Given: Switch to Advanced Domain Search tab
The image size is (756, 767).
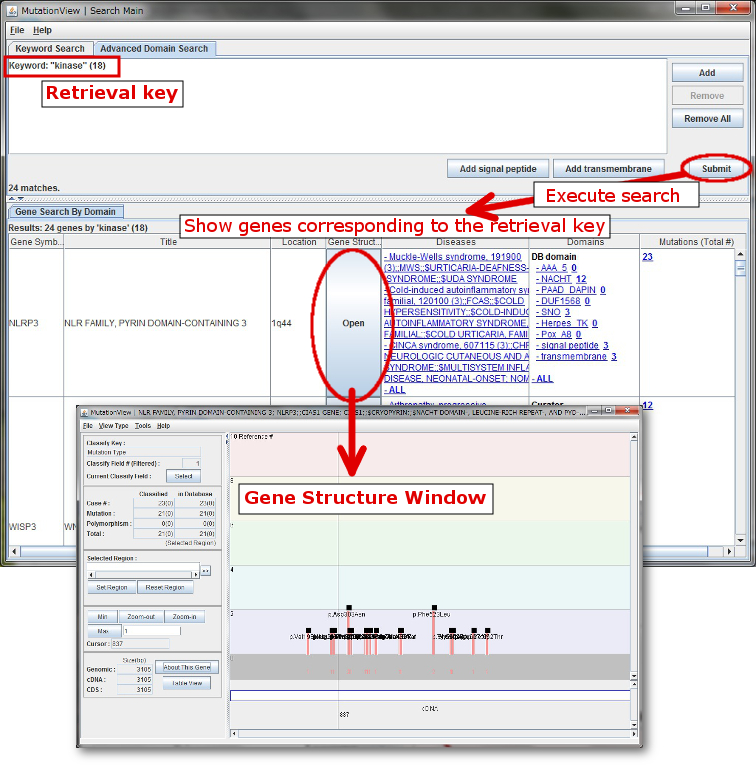Looking at the screenshot, I should coord(154,48).
